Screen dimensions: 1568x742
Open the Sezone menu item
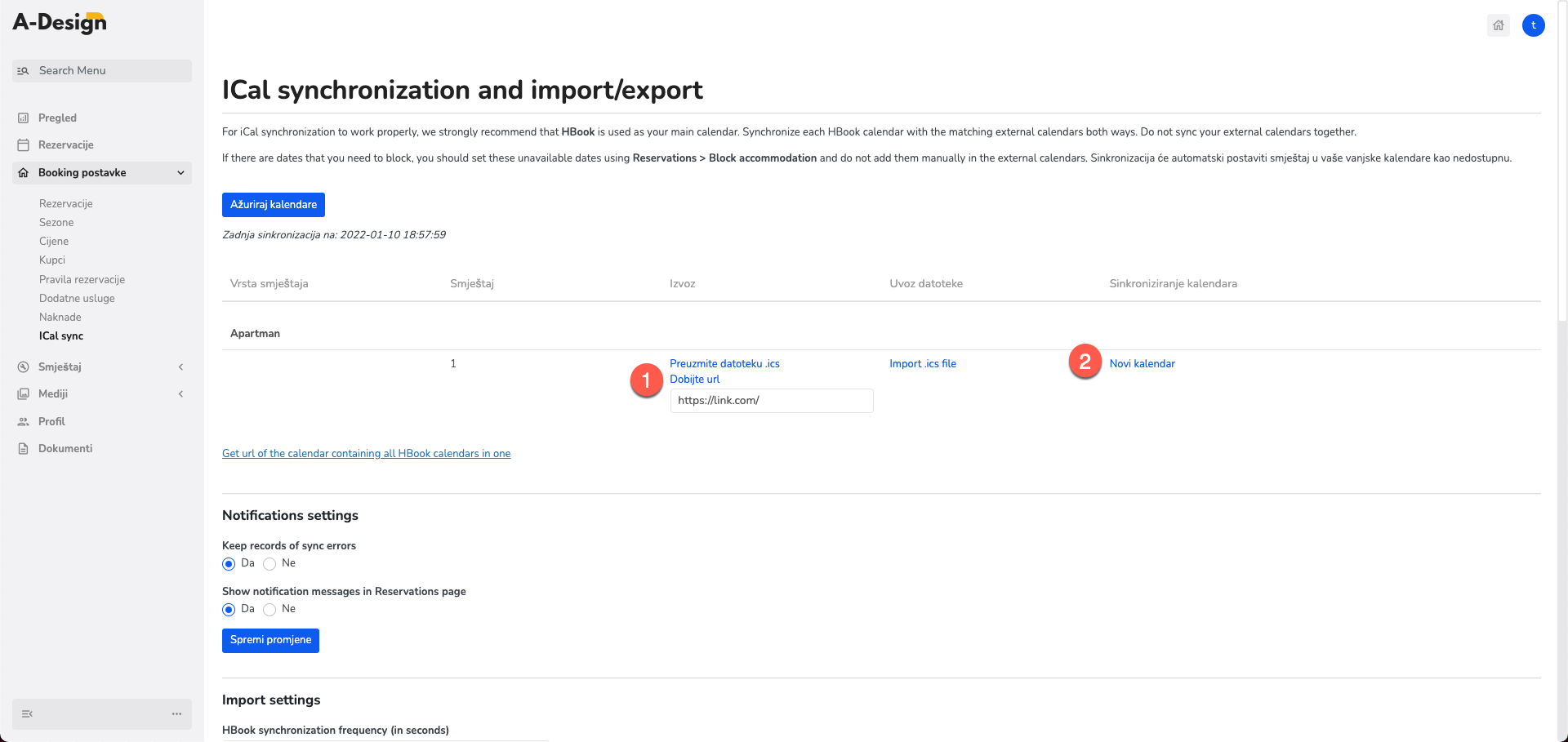pos(56,222)
